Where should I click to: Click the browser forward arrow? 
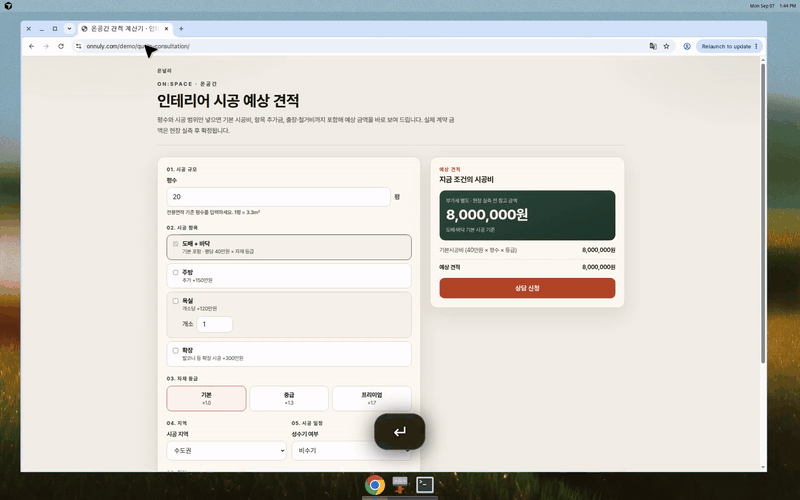point(46,46)
